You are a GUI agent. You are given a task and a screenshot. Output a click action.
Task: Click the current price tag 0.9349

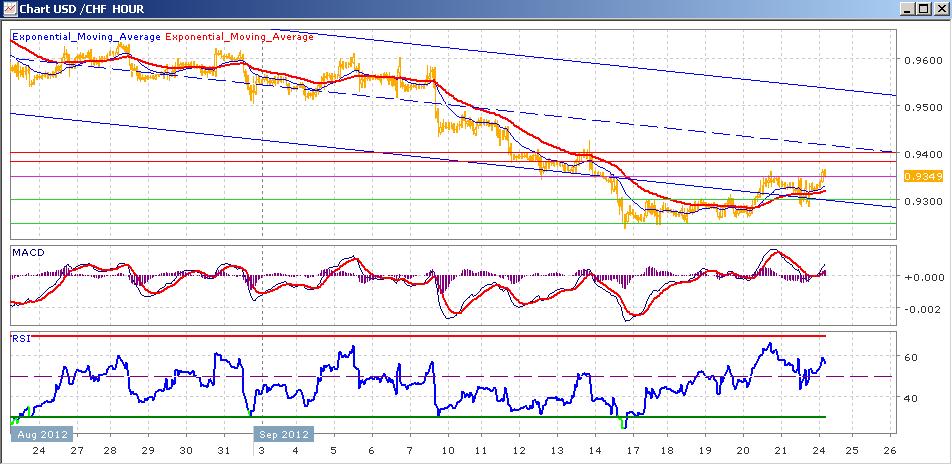tap(923, 177)
